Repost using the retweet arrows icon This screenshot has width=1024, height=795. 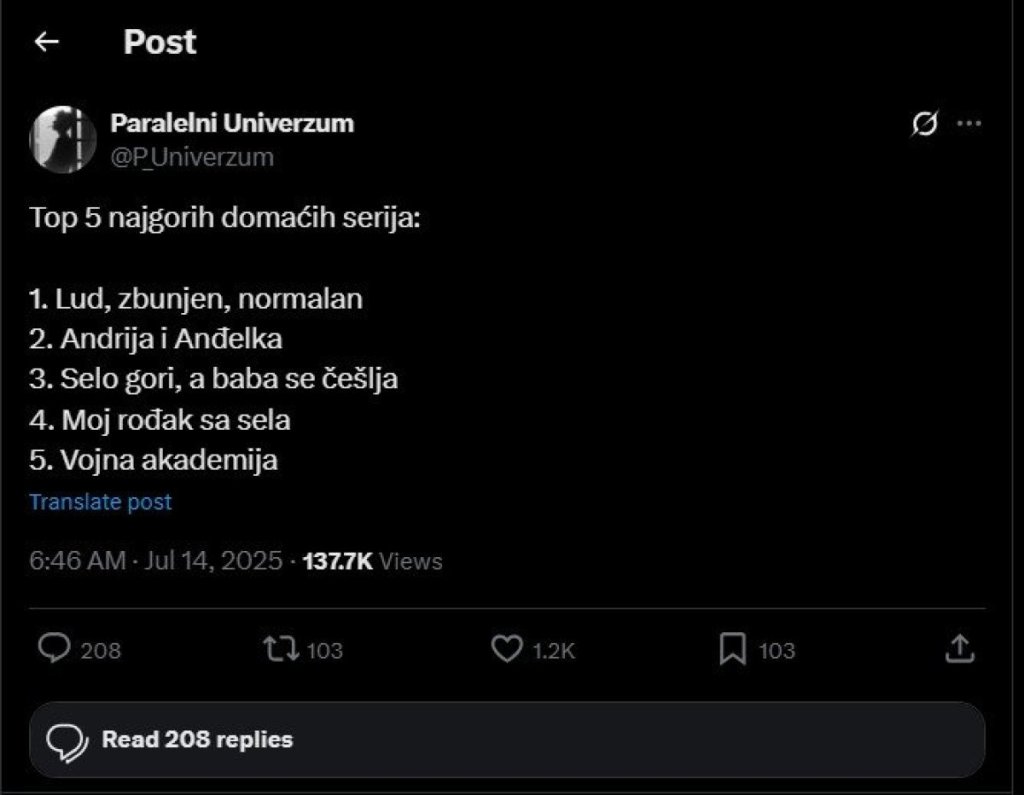280,649
